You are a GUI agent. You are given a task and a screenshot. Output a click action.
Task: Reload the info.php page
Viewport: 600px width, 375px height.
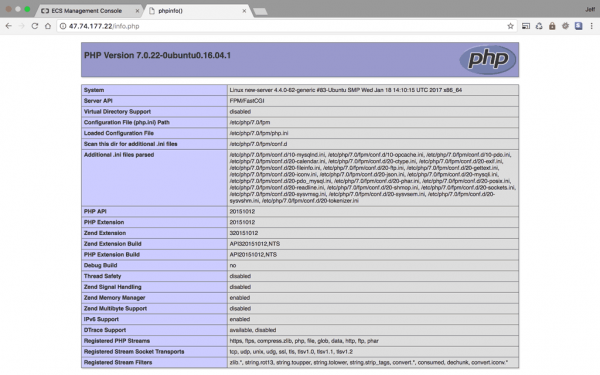click(35, 26)
